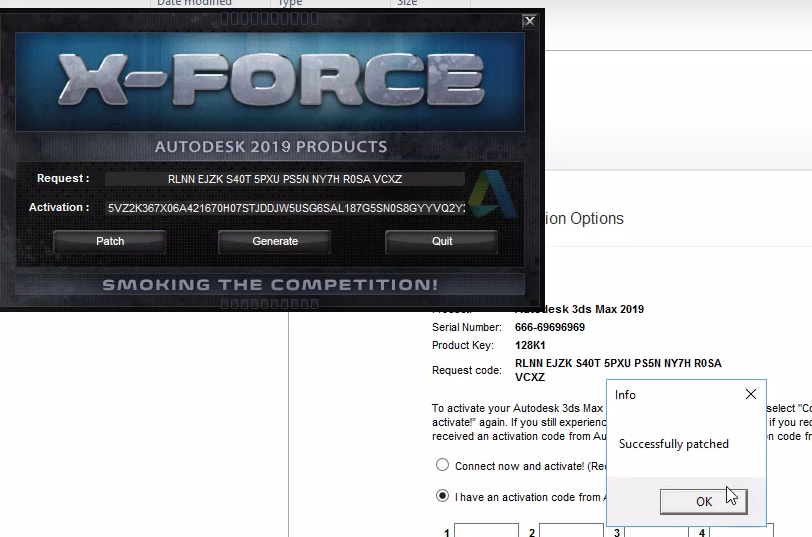Select I have an activation code option
This screenshot has height=537, width=812.
tap(443, 496)
